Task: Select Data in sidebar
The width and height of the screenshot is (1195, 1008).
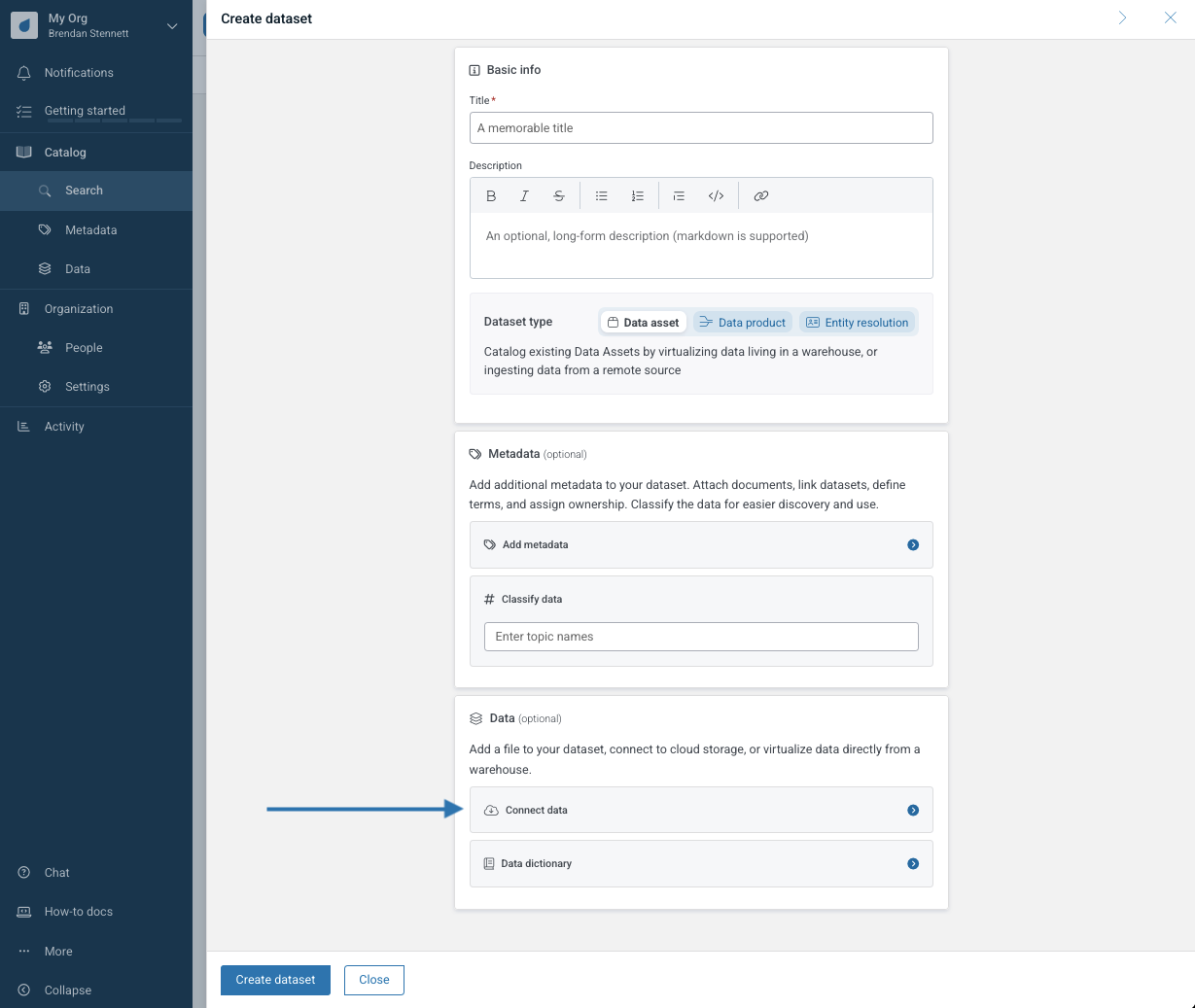Action: (x=96, y=269)
